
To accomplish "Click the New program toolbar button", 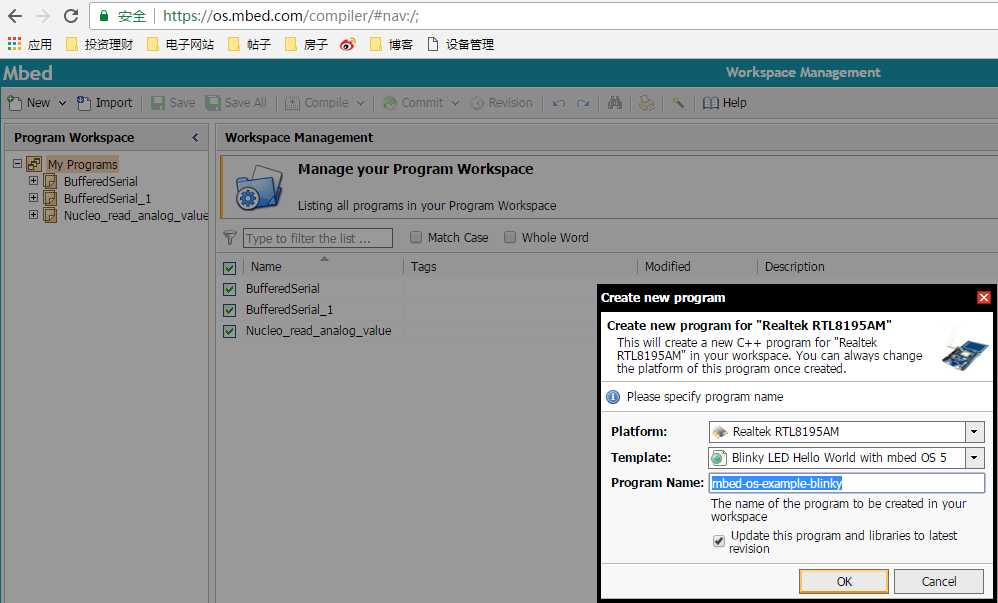I will 29,103.
